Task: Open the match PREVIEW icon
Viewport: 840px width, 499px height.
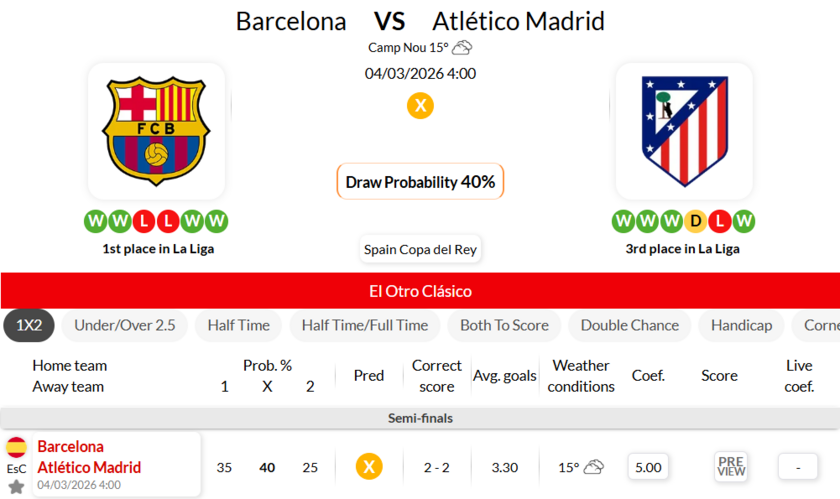Action: [731, 466]
